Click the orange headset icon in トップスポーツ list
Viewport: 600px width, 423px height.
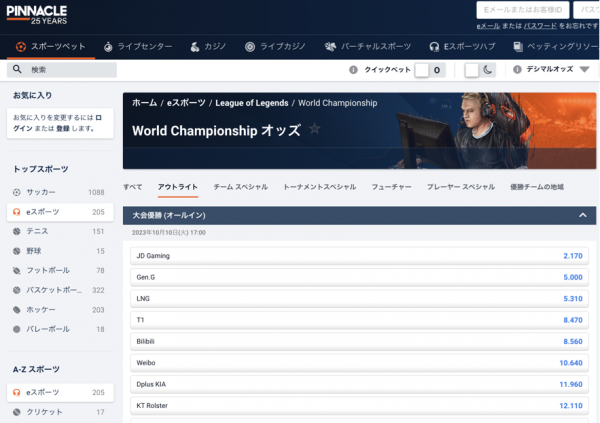tap(16, 212)
